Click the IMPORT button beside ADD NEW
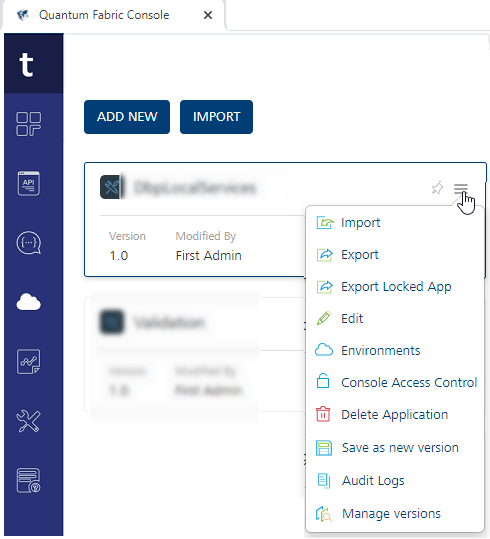 tap(216, 117)
